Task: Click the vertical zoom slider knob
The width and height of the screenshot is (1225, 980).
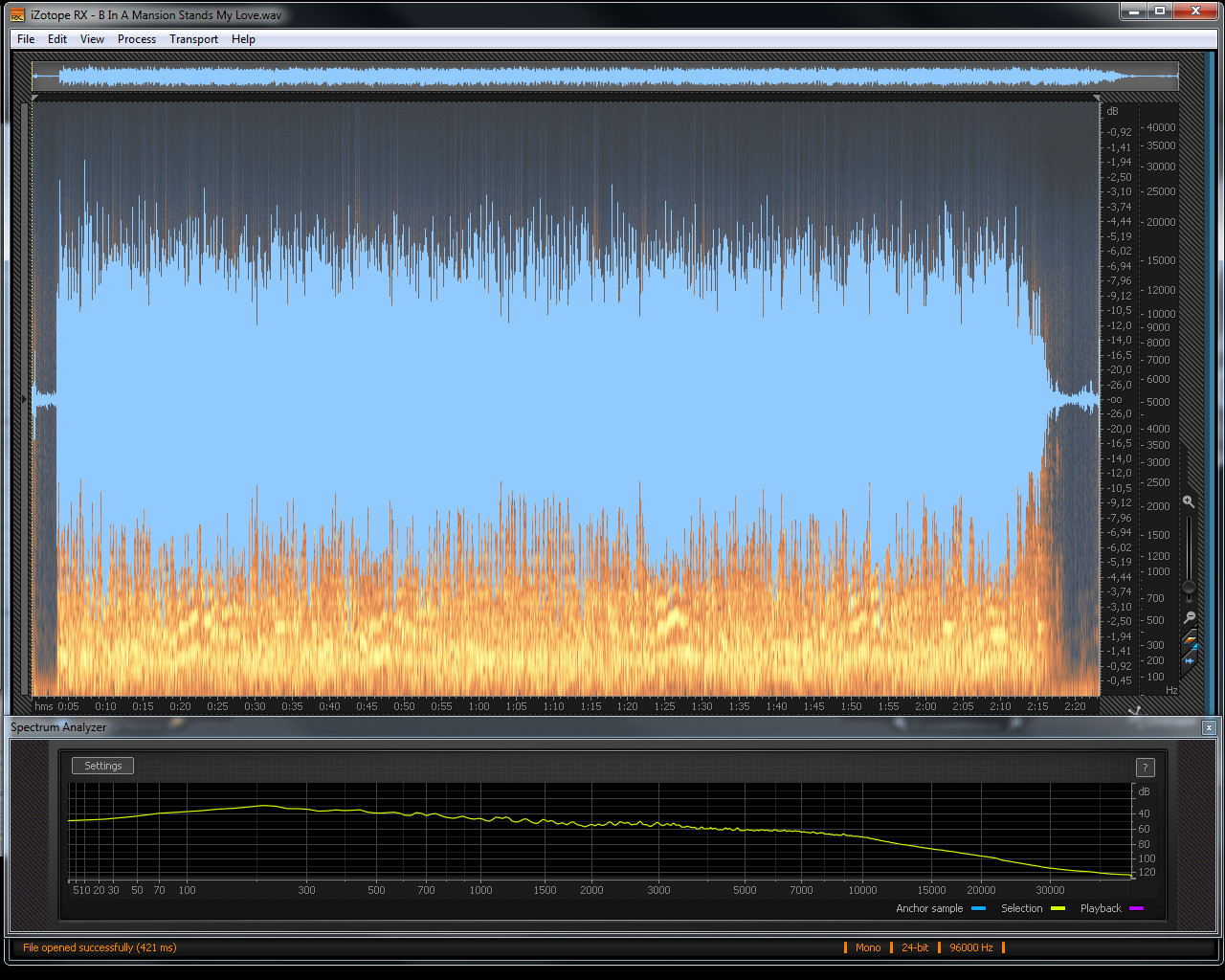Action: [x=1189, y=587]
